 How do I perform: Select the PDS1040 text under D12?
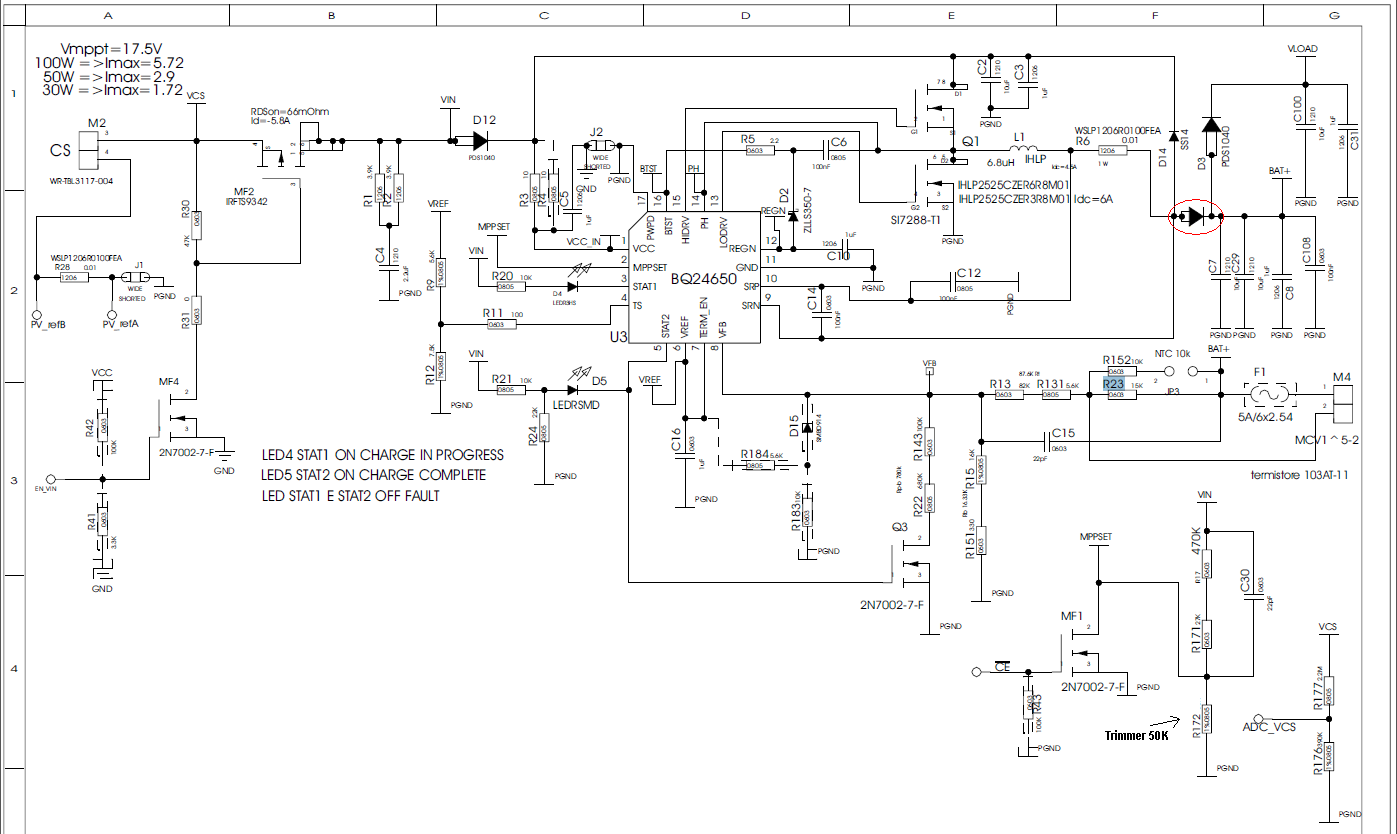tap(482, 159)
